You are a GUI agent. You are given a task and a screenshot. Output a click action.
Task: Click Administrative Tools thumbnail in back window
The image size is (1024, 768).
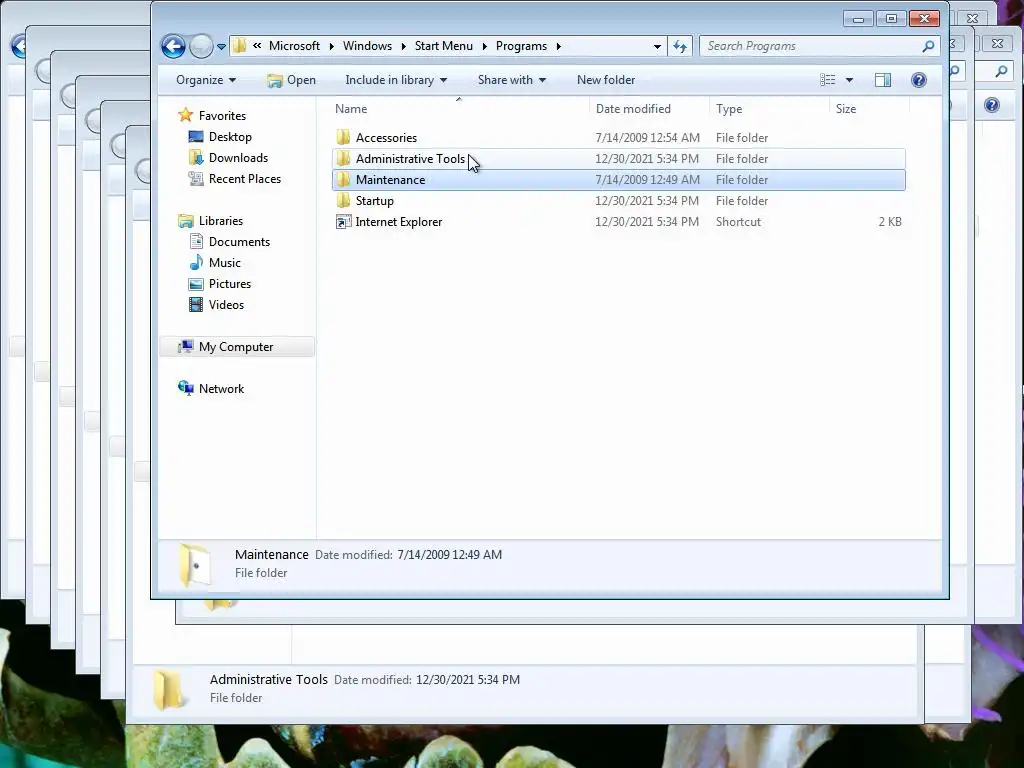click(x=168, y=690)
